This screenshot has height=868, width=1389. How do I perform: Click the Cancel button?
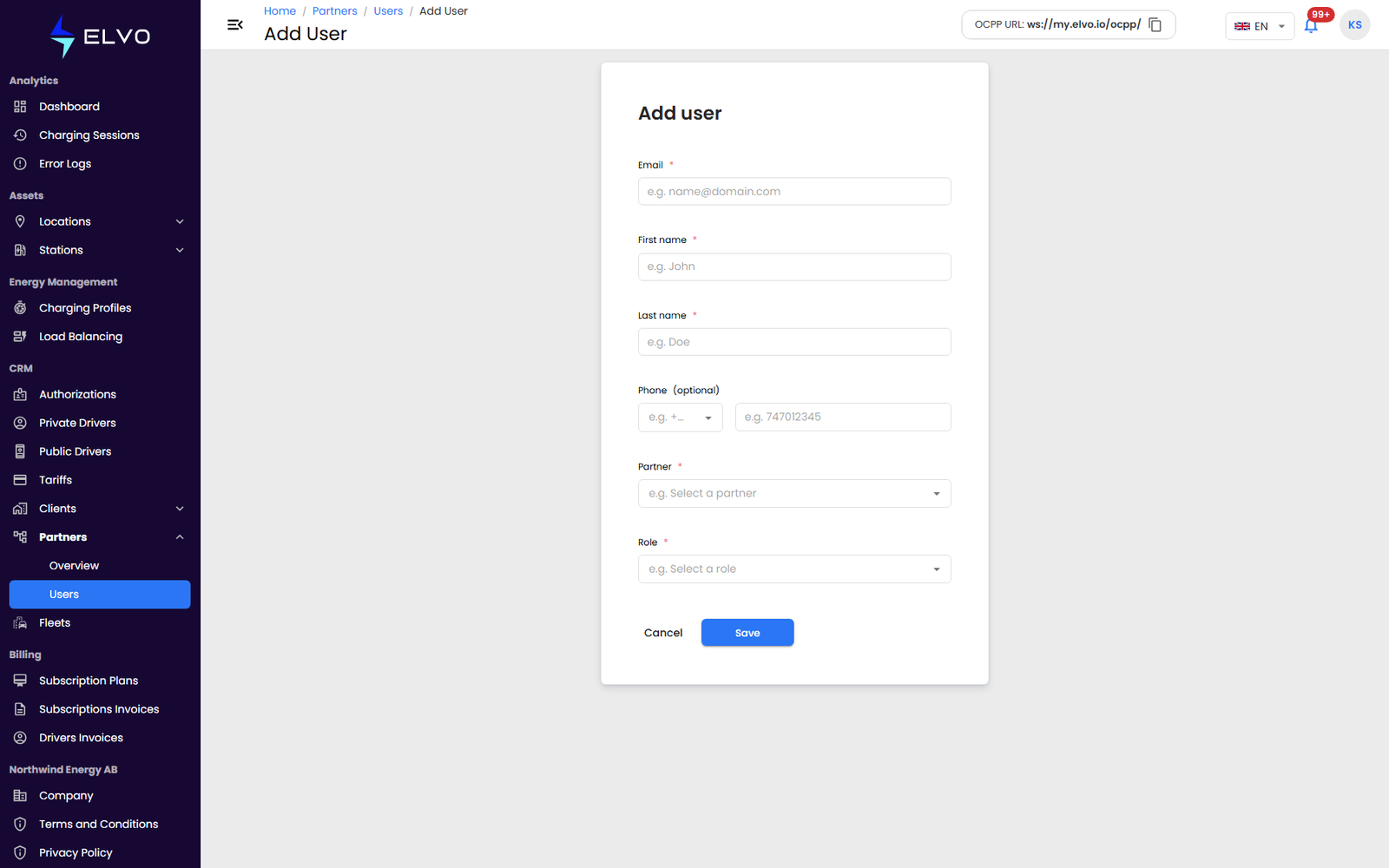coord(663,633)
